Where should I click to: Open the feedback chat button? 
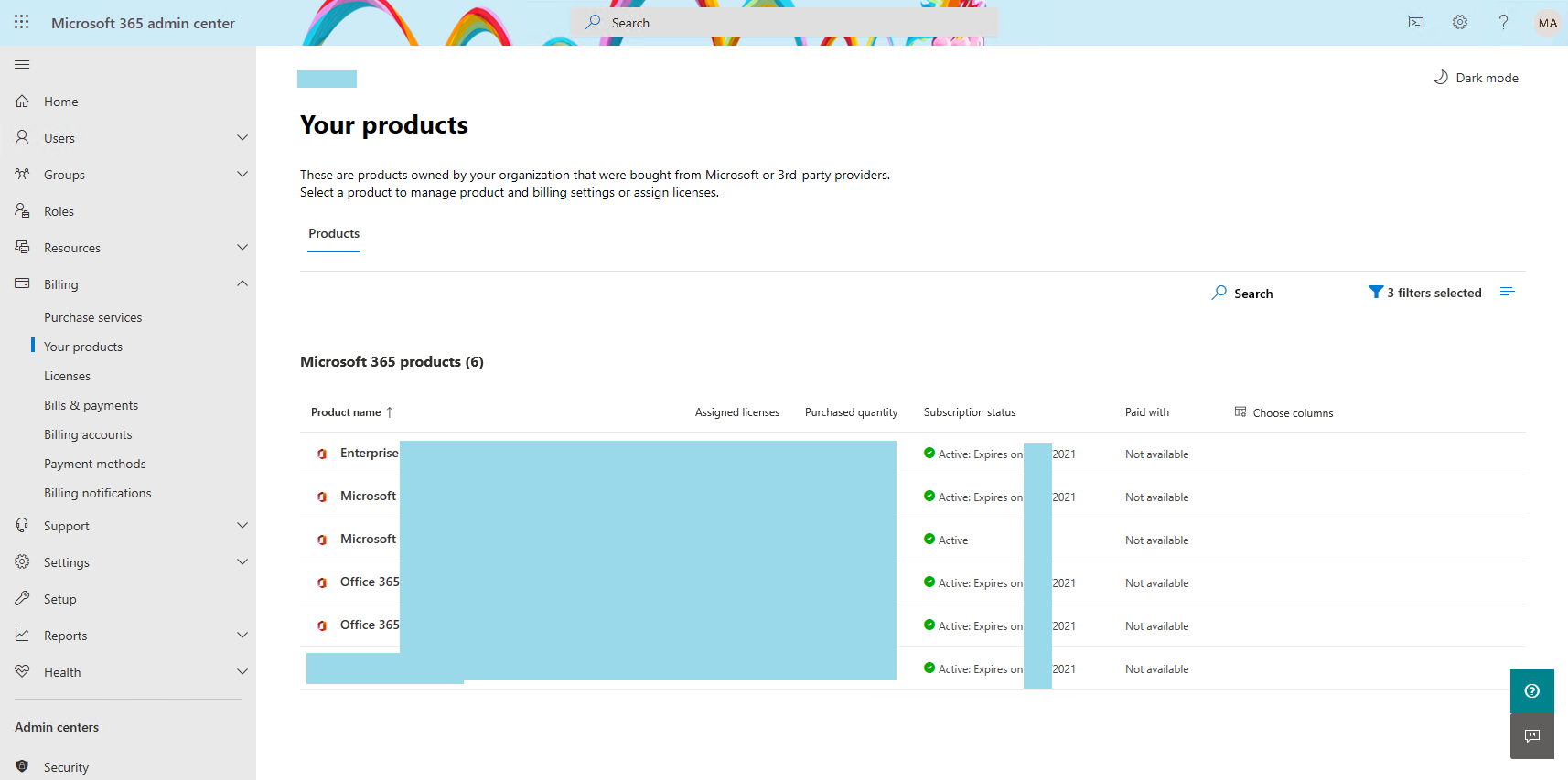[x=1532, y=736]
